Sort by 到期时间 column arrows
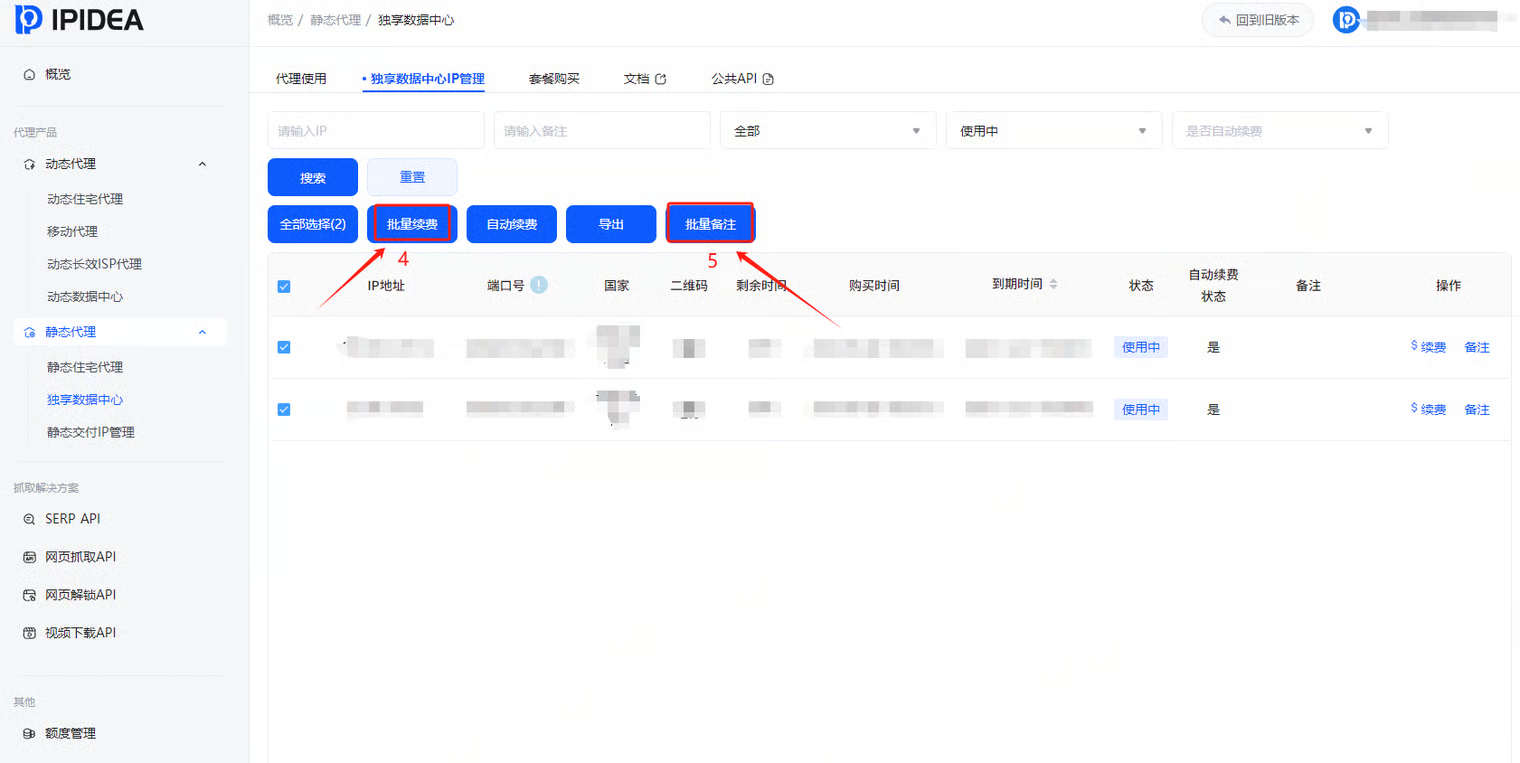This screenshot has height=763, width=1520. click(1053, 285)
